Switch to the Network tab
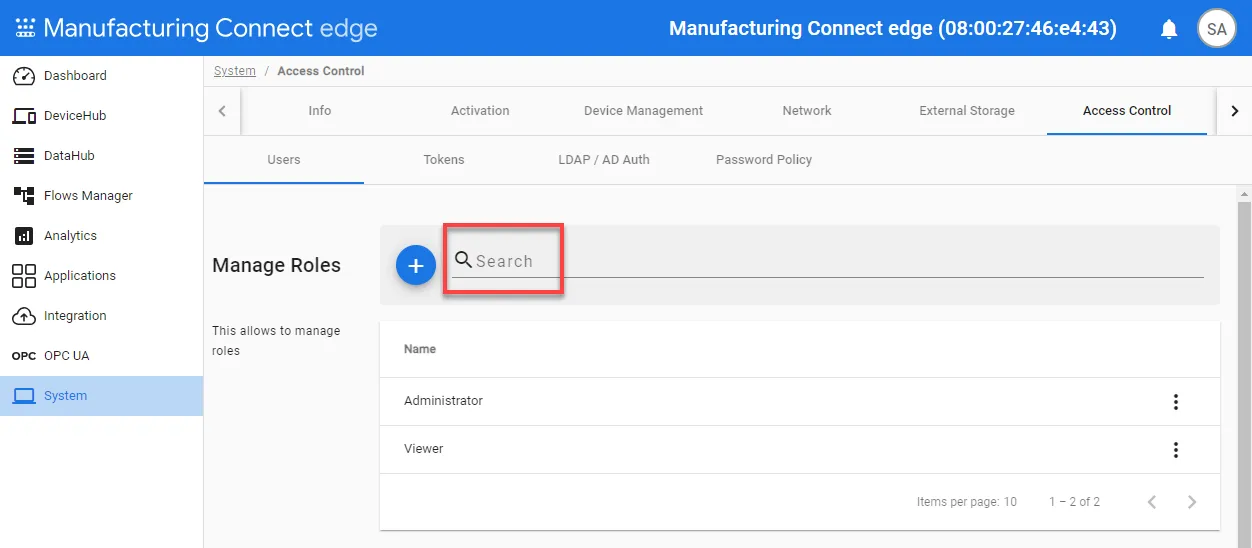The image size is (1252, 548). pyautogui.click(x=807, y=111)
